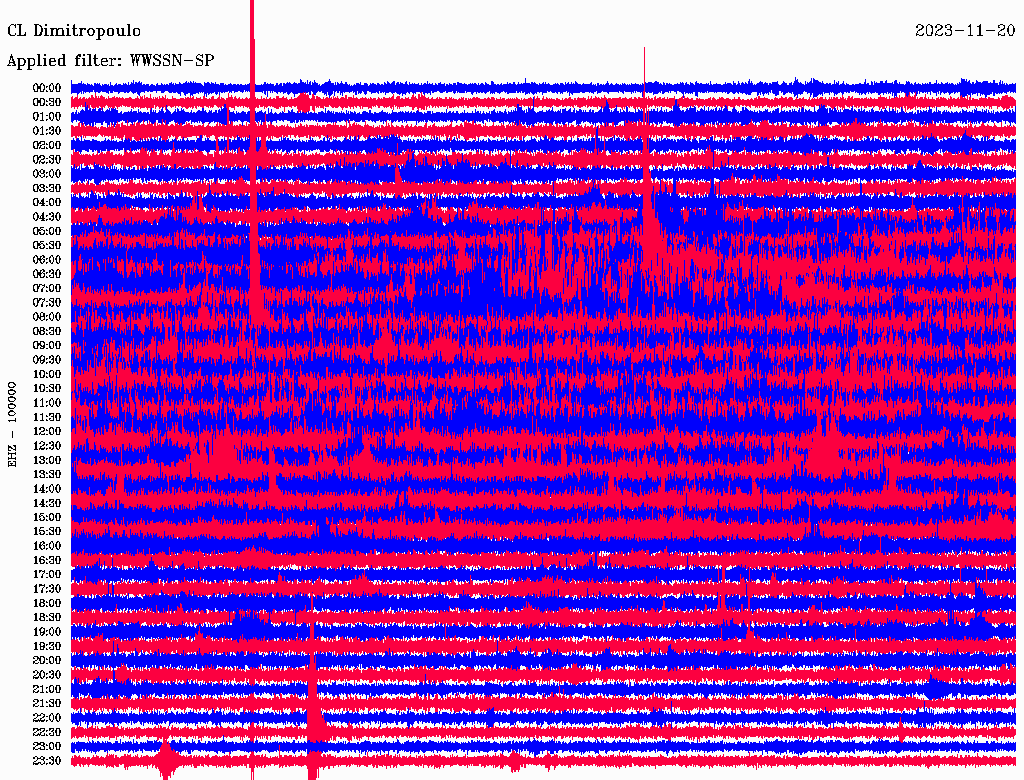Click the 20:00 time label
1024x780 pixels.
click(47, 660)
